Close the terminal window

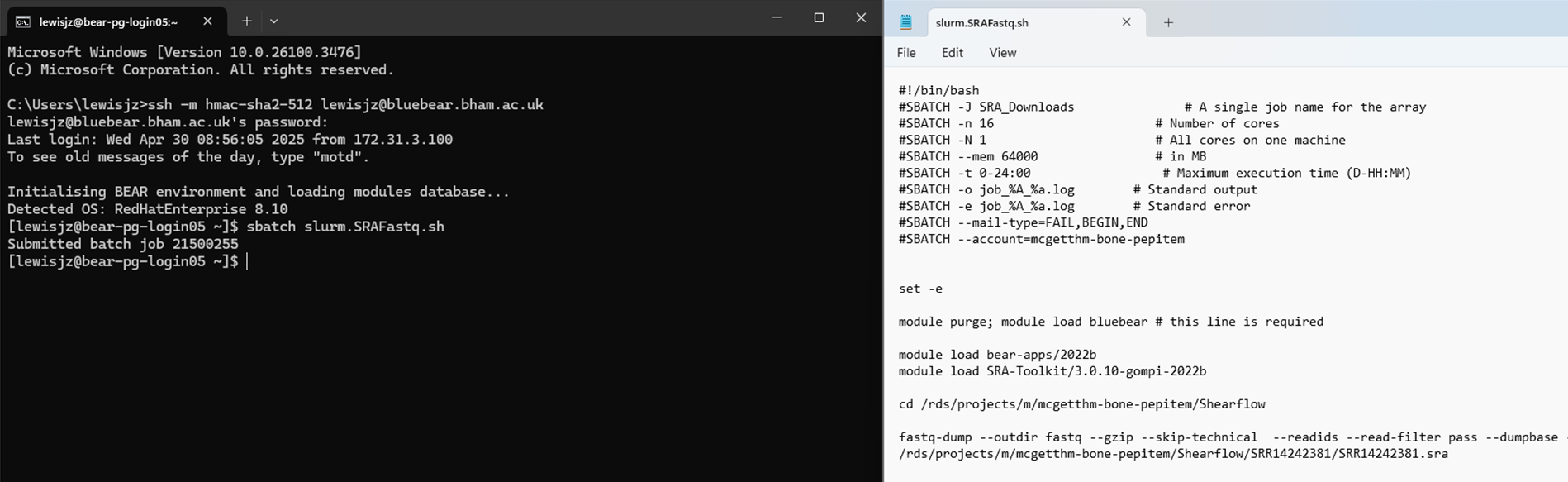[861, 18]
